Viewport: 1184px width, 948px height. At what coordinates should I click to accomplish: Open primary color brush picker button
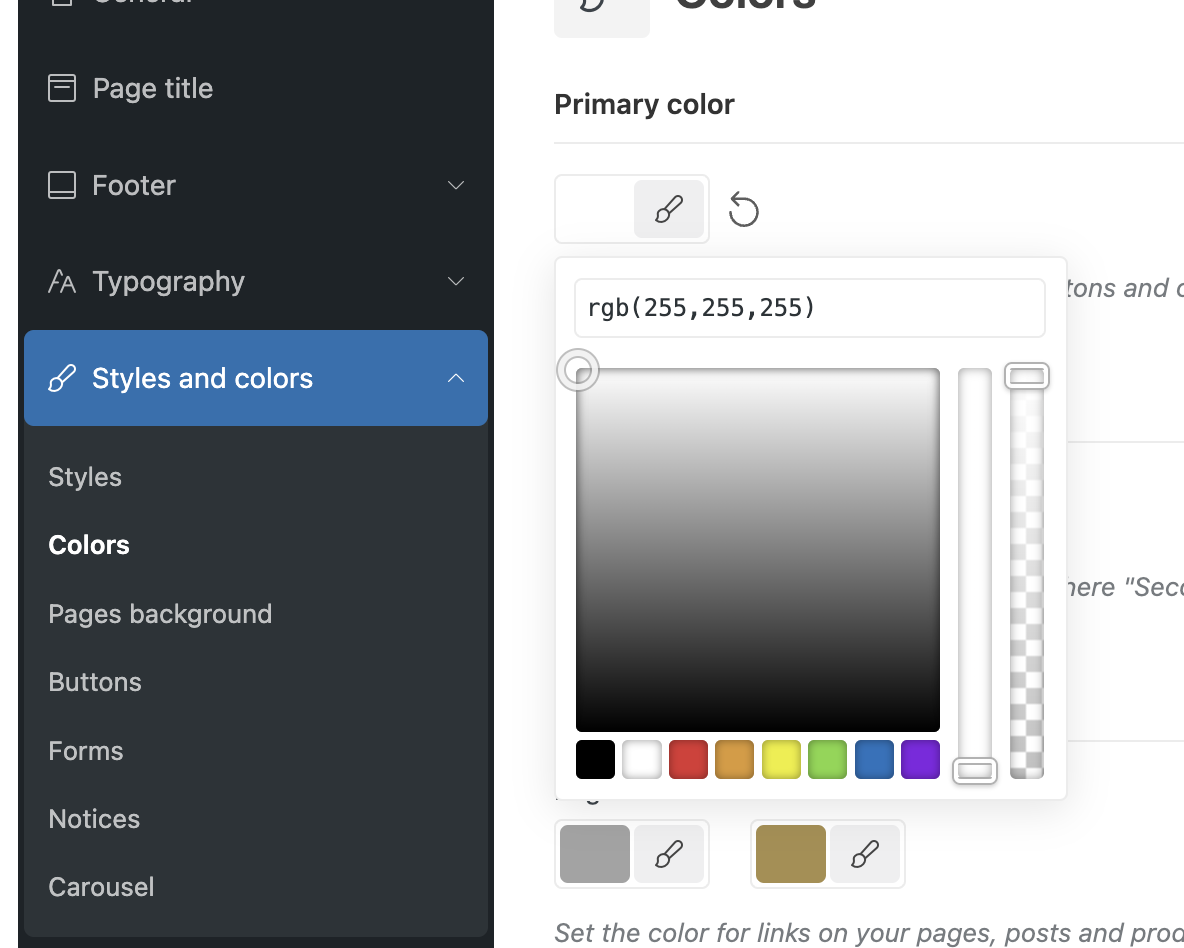669,209
